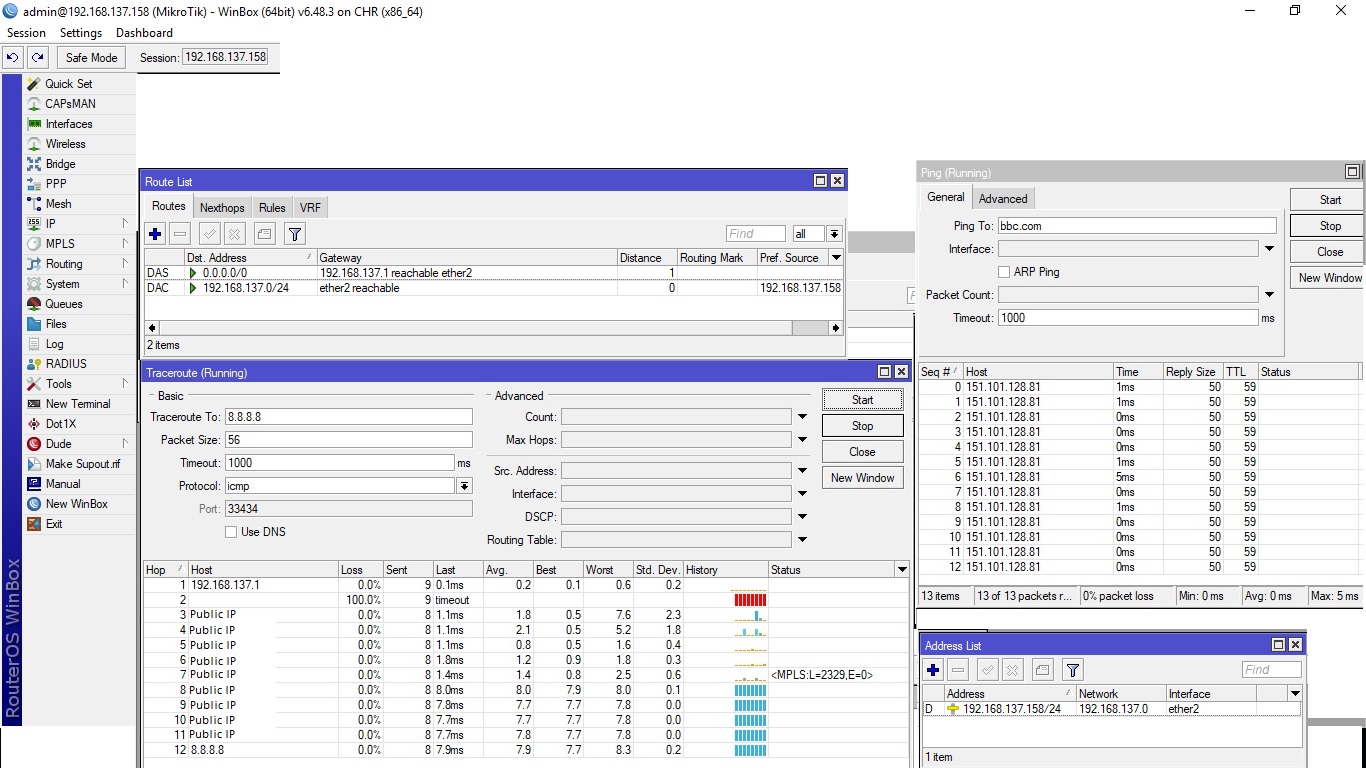Open Interfaces from the sidebar
The image size is (1366, 768).
point(68,124)
